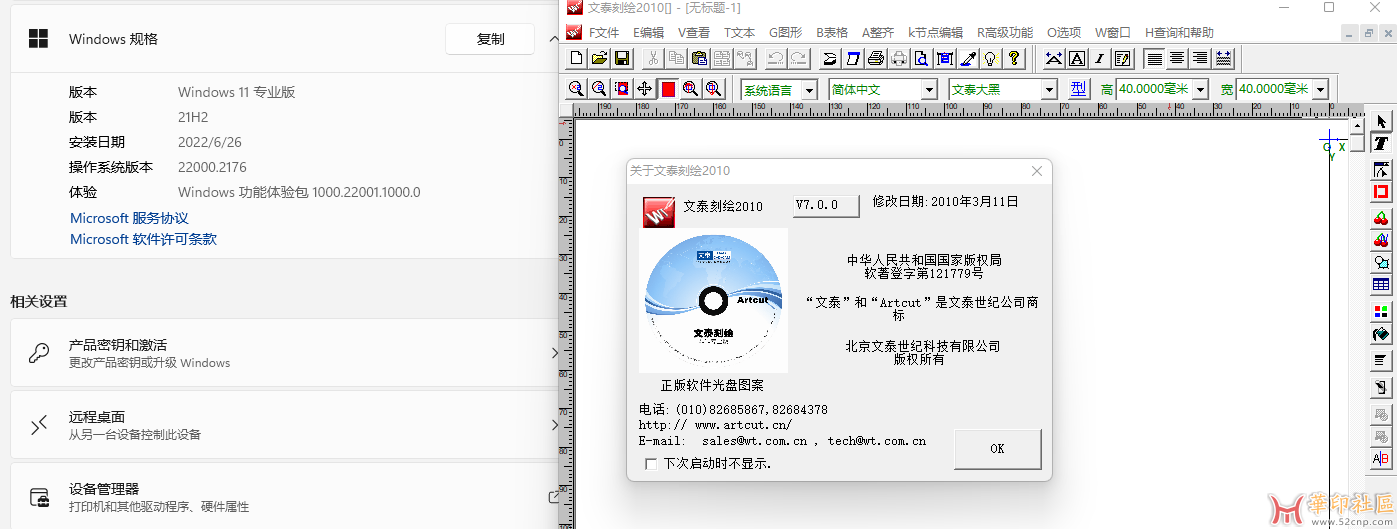This screenshot has height=529, width=1397.
Task: Open the E编辑 menu
Action: coord(648,33)
